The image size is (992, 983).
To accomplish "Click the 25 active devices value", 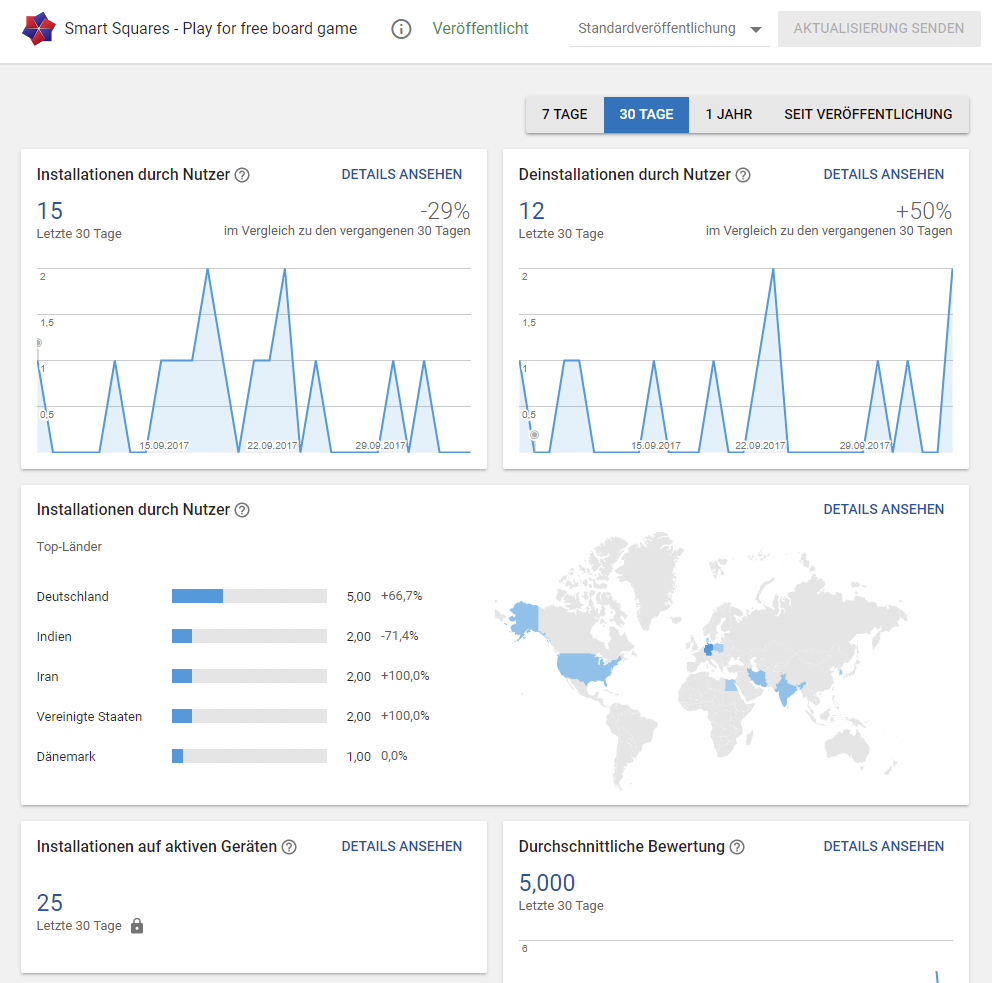I will pyautogui.click(x=50, y=903).
